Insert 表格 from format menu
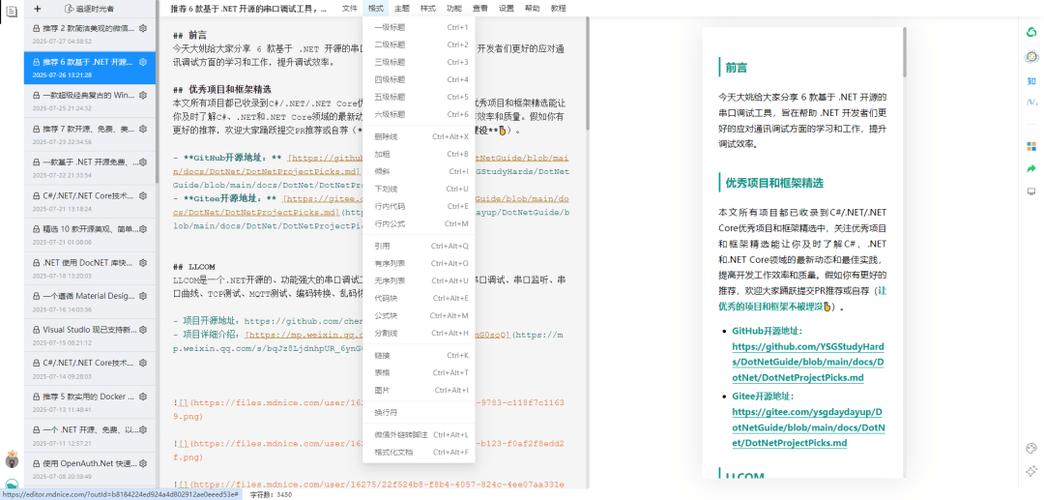This screenshot has height=500, width=1044. pyautogui.click(x=419, y=372)
